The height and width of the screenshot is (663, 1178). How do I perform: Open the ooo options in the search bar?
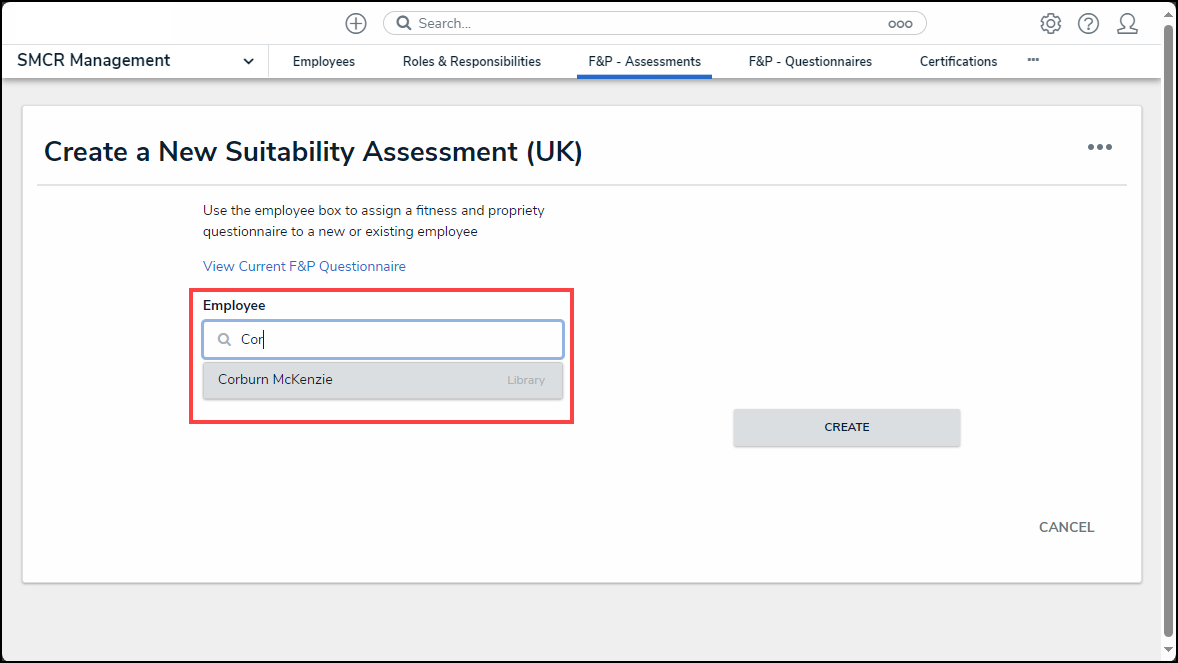point(899,23)
